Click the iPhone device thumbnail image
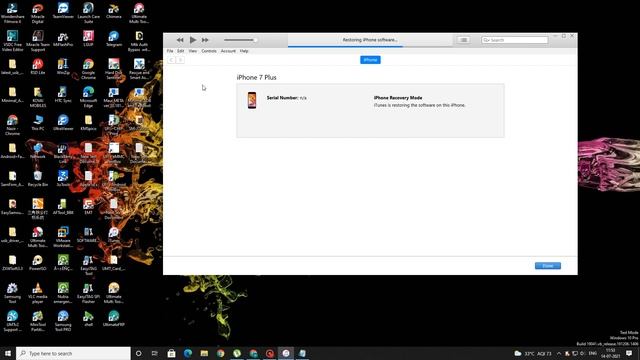Screen dimensions: 640x360 tap(252, 100)
